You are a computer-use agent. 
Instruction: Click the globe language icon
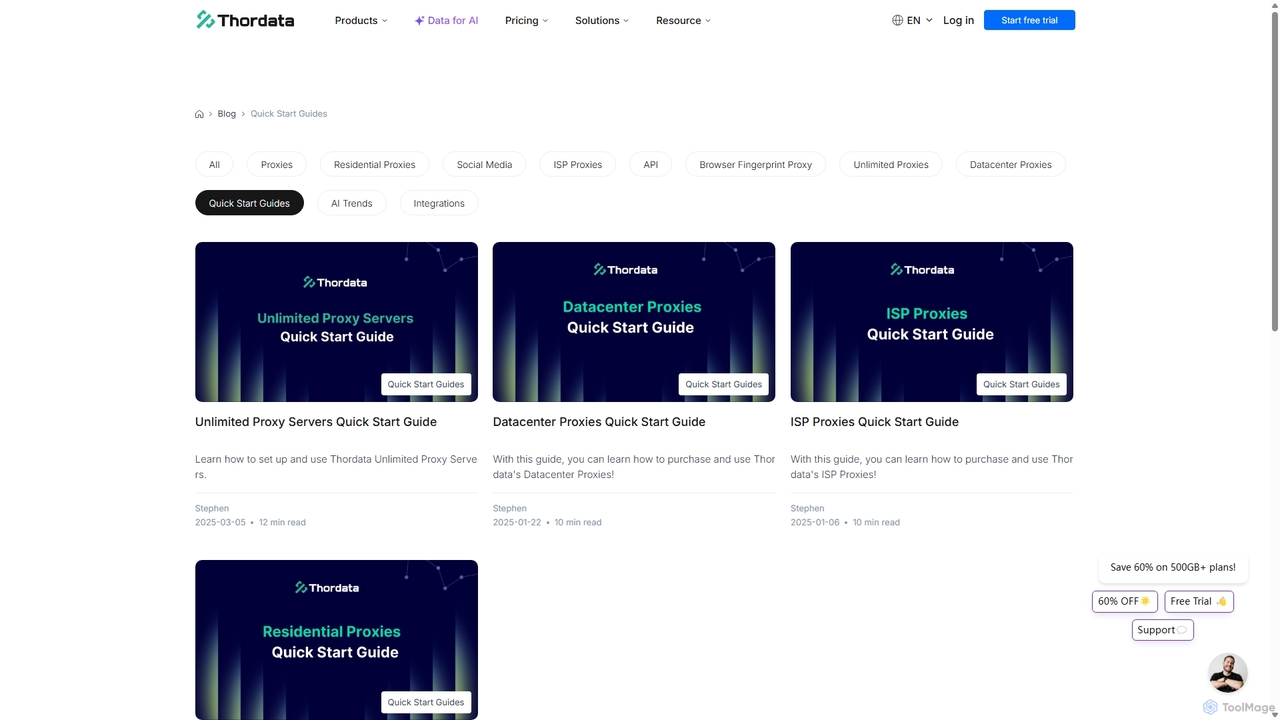897,20
